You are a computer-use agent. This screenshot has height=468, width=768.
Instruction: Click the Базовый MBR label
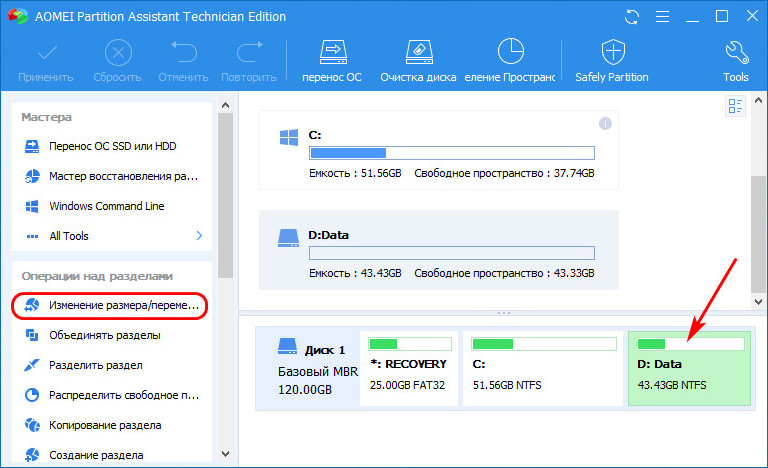pyautogui.click(x=318, y=371)
